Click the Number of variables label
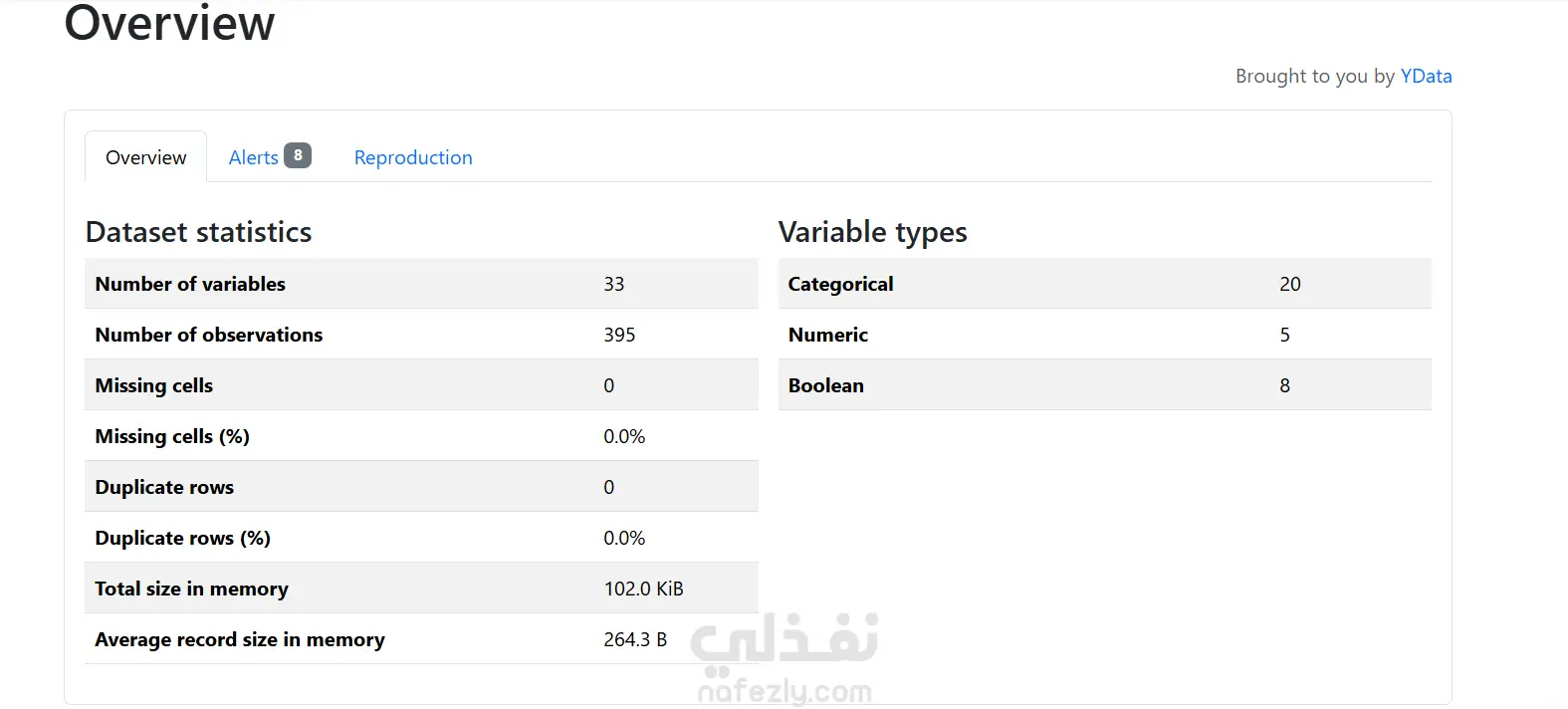Viewport: 1568px width, 709px height. tap(190, 284)
